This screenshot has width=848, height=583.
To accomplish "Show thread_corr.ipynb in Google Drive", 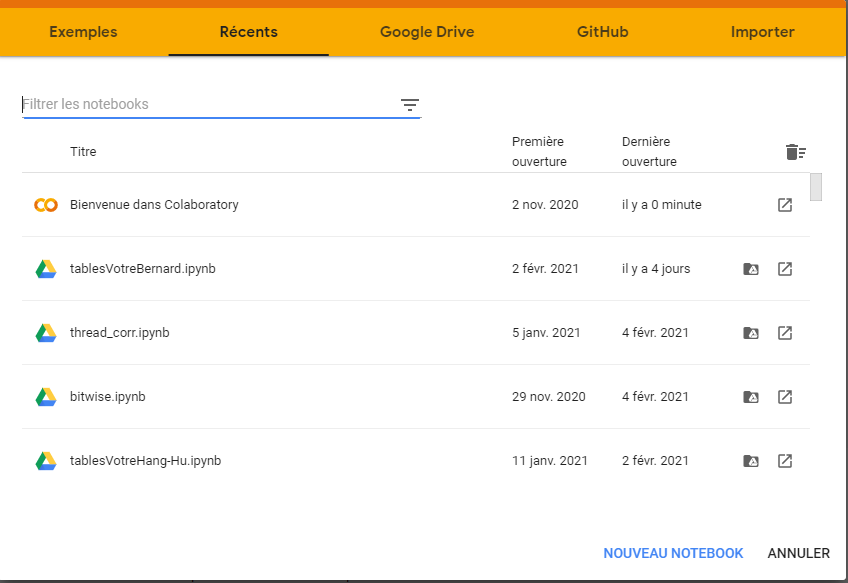I will (x=751, y=333).
